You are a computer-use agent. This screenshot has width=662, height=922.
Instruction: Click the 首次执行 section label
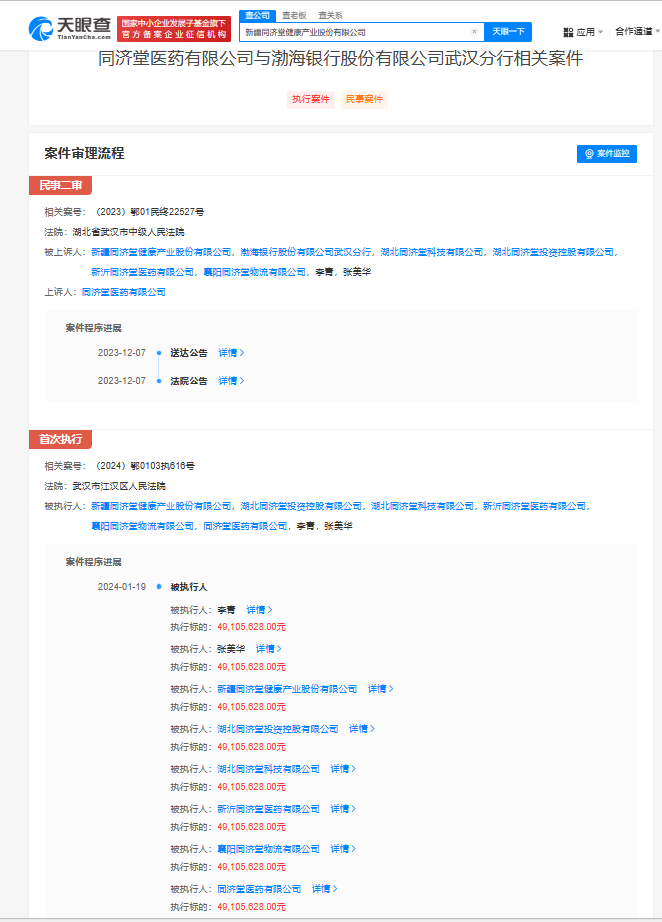point(61,439)
